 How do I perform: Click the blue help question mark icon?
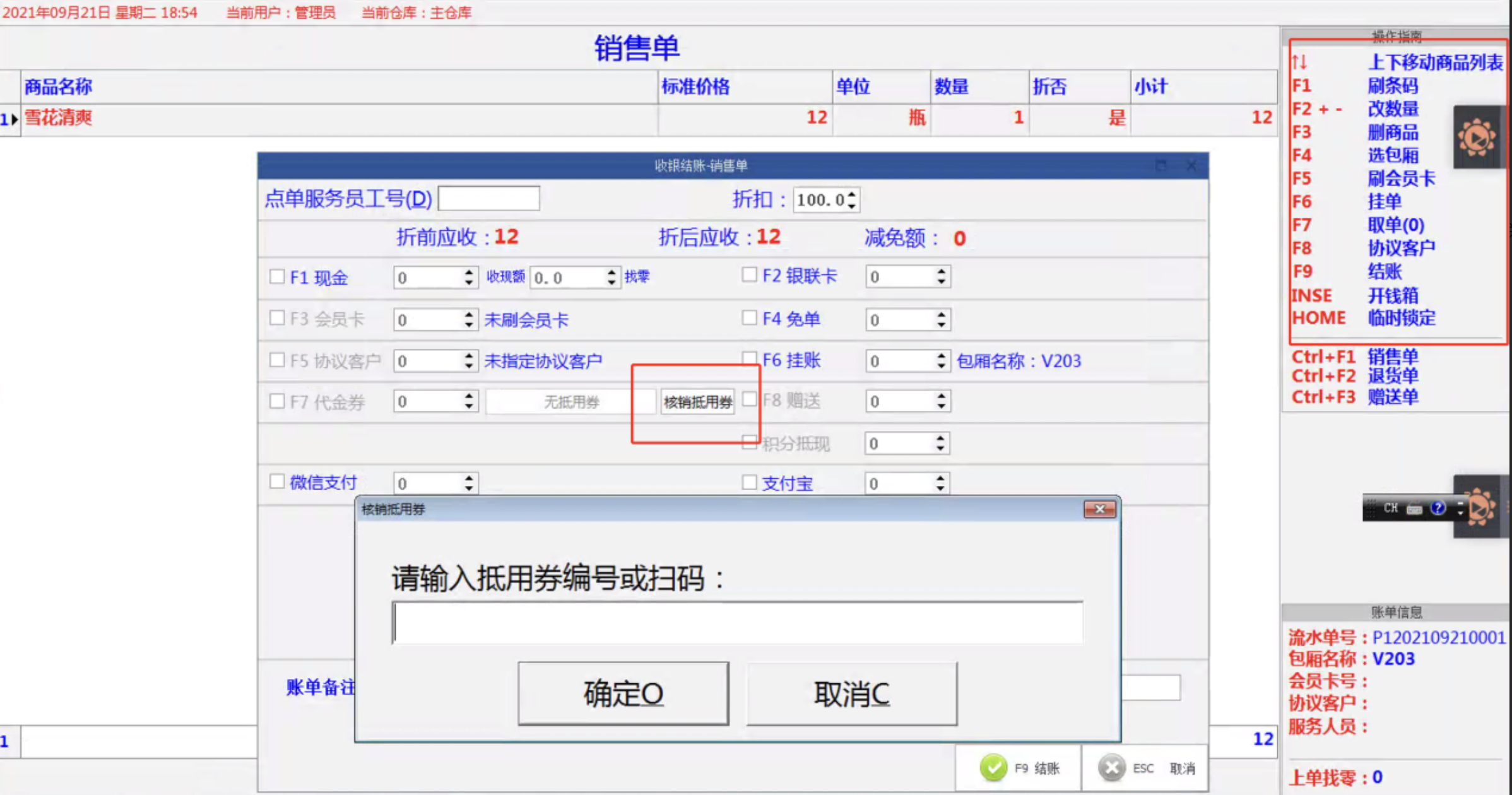(x=1438, y=508)
